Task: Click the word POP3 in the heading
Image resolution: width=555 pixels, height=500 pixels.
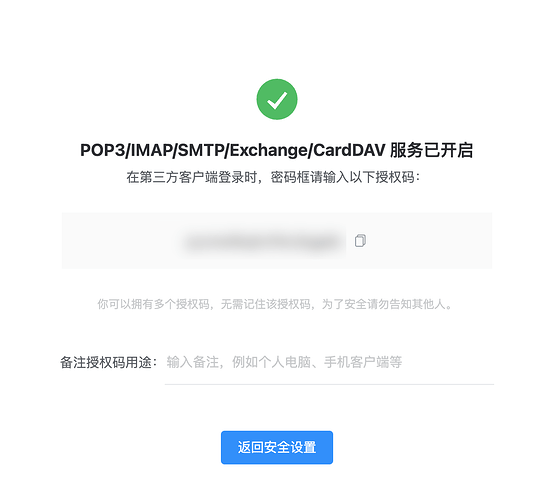Action: 103,150
